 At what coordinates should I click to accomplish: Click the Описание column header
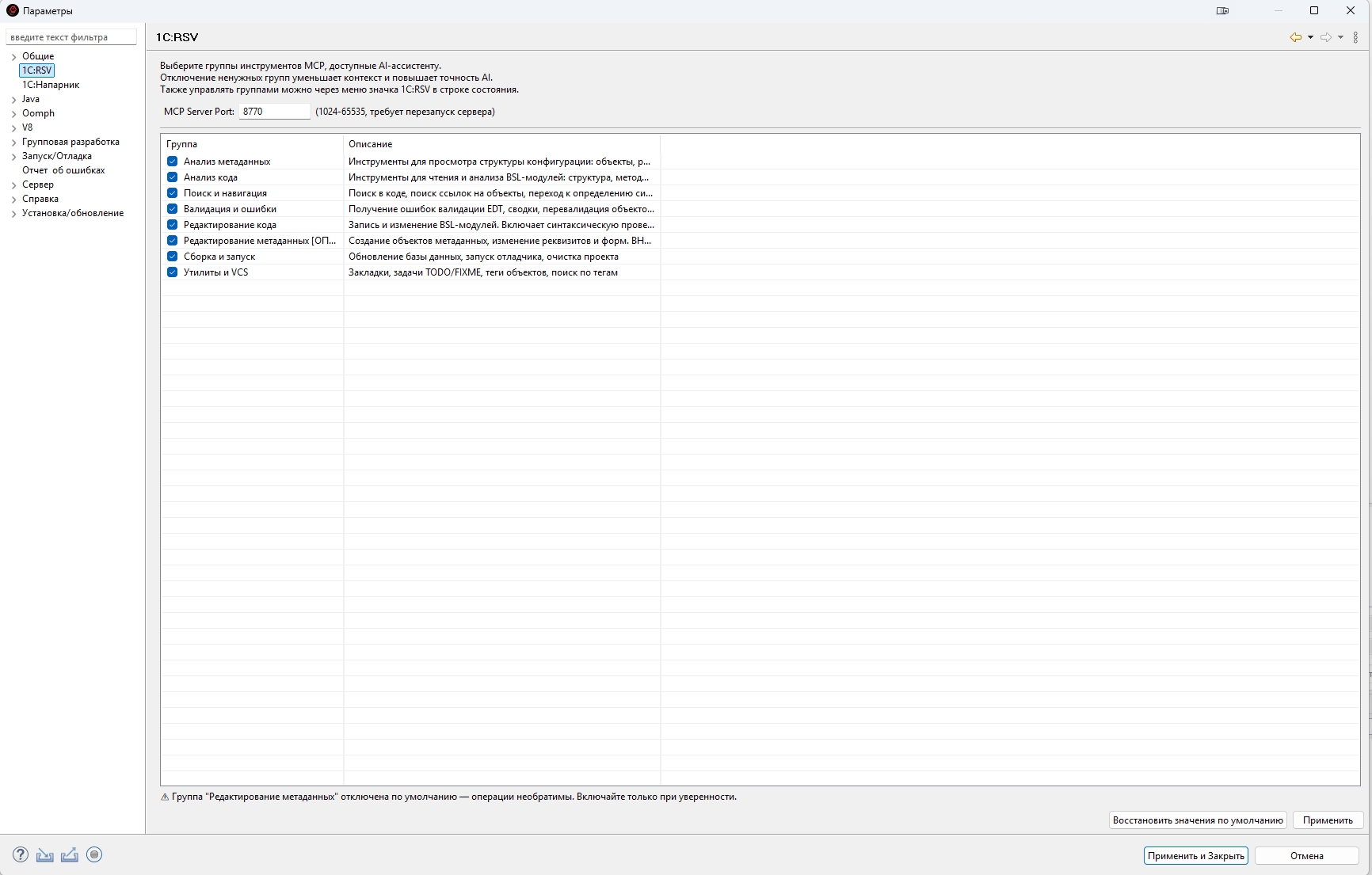[x=371, y=144]
